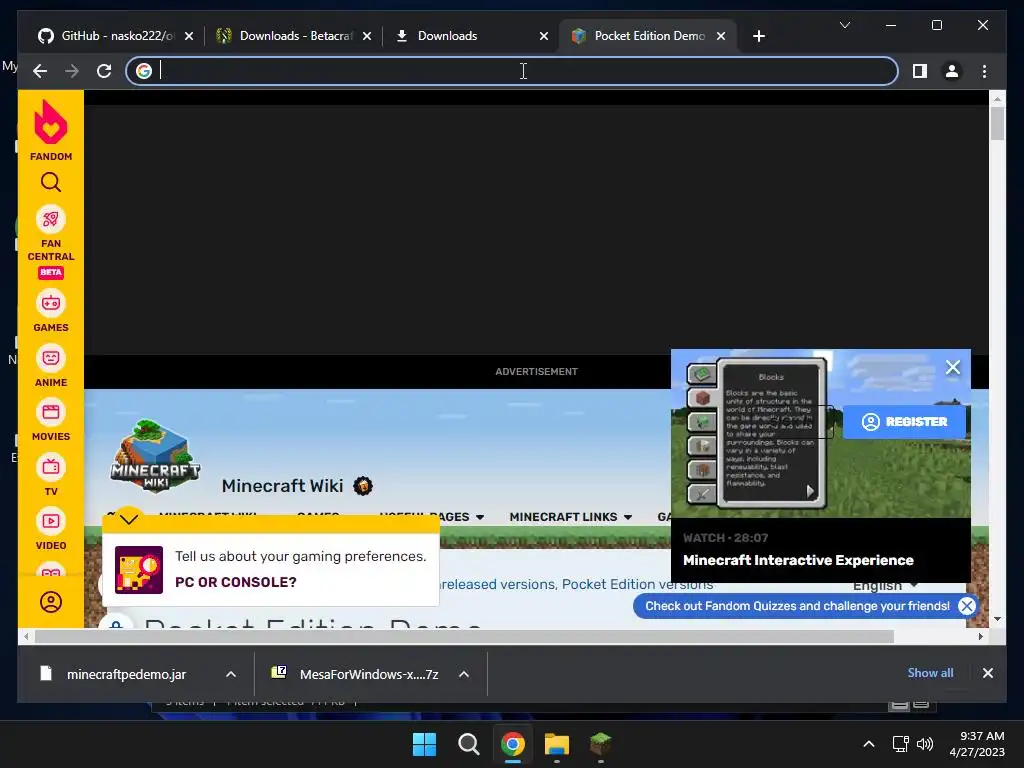Screen dimensions: 1024x768
Task: Open the English language dropdown
Action: [885, 586]
